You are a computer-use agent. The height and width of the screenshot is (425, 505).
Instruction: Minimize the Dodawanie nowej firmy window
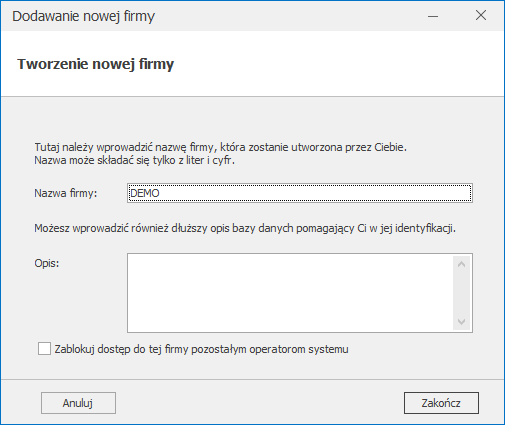pyautogui.click(x=433, y=16)
